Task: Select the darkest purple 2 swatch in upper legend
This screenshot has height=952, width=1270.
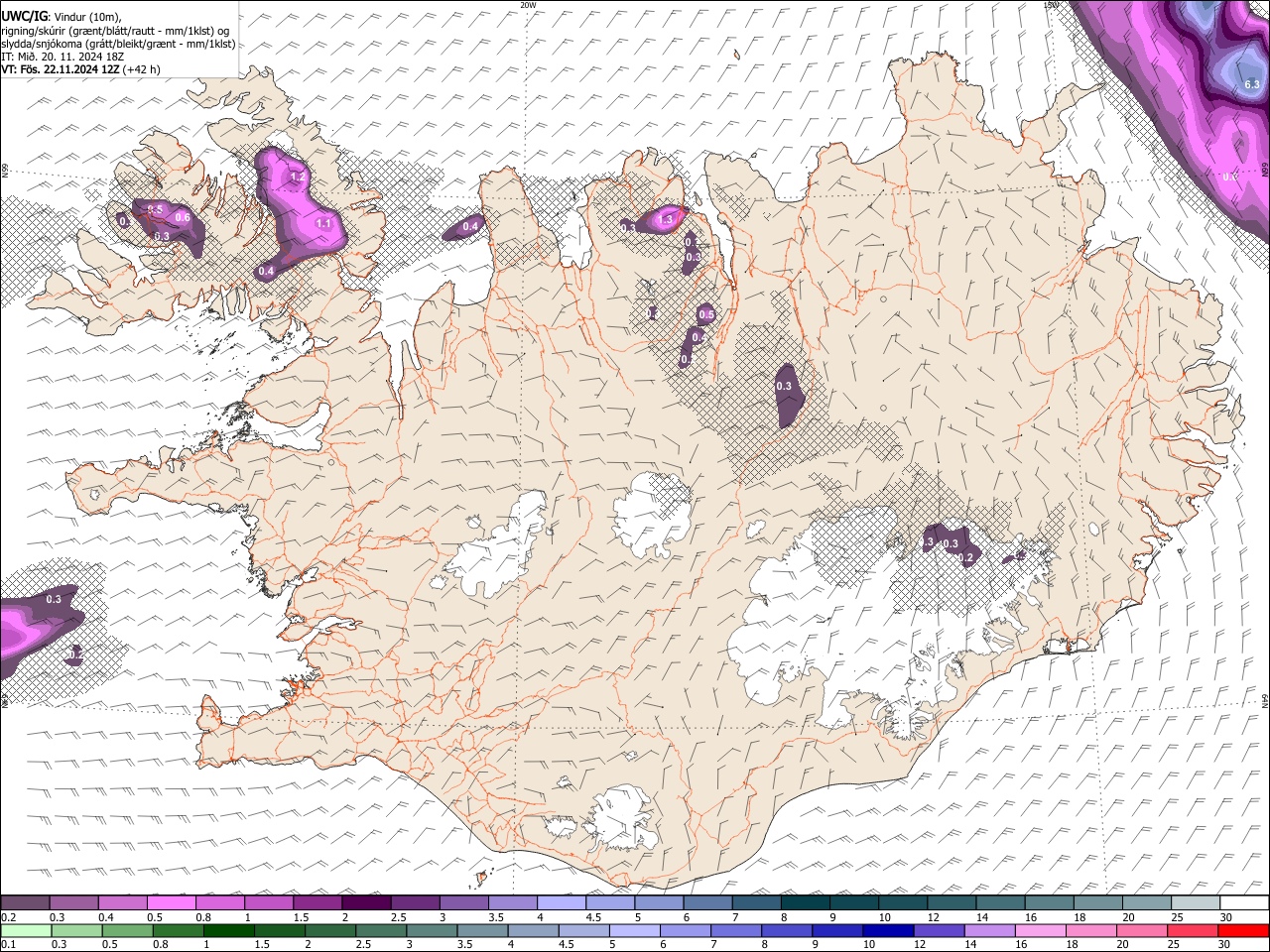Action: click(366, 903)
